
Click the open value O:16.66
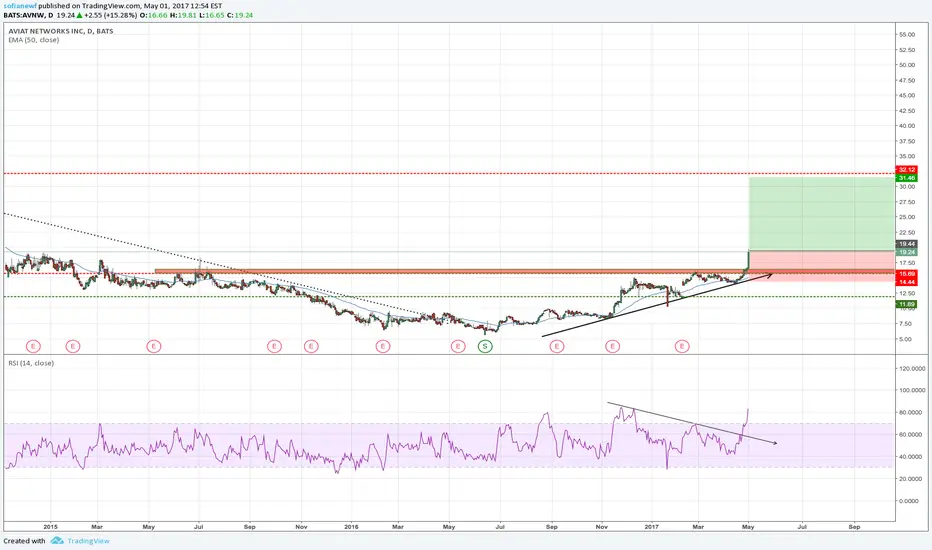[153, 15]
